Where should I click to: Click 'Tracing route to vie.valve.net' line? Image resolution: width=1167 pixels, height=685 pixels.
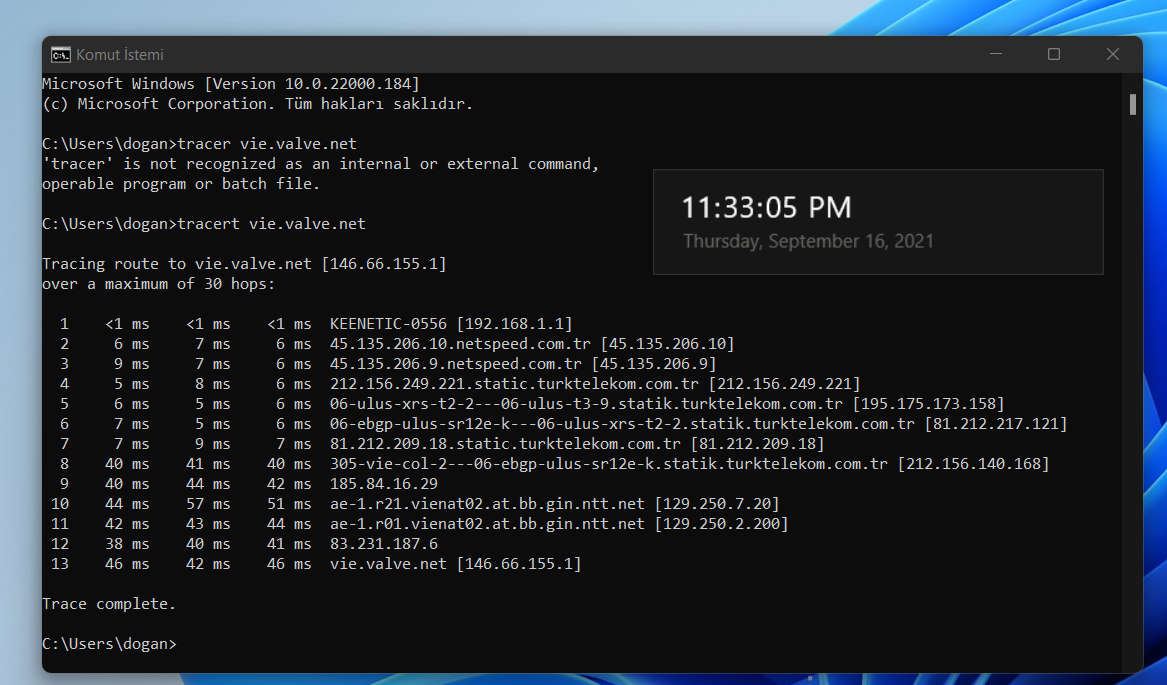pyautogui.click(x=244, y=264)
